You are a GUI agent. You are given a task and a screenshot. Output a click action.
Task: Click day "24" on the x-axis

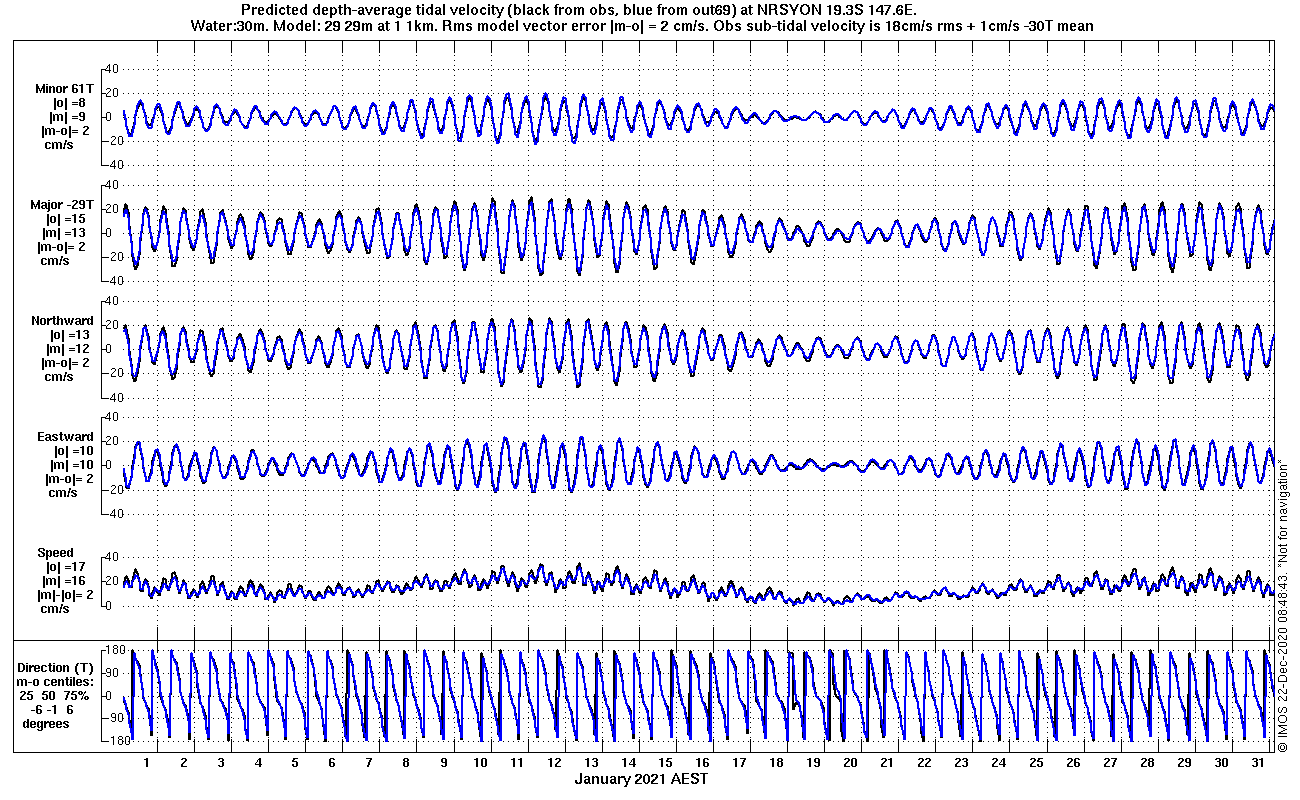[998, 763]
